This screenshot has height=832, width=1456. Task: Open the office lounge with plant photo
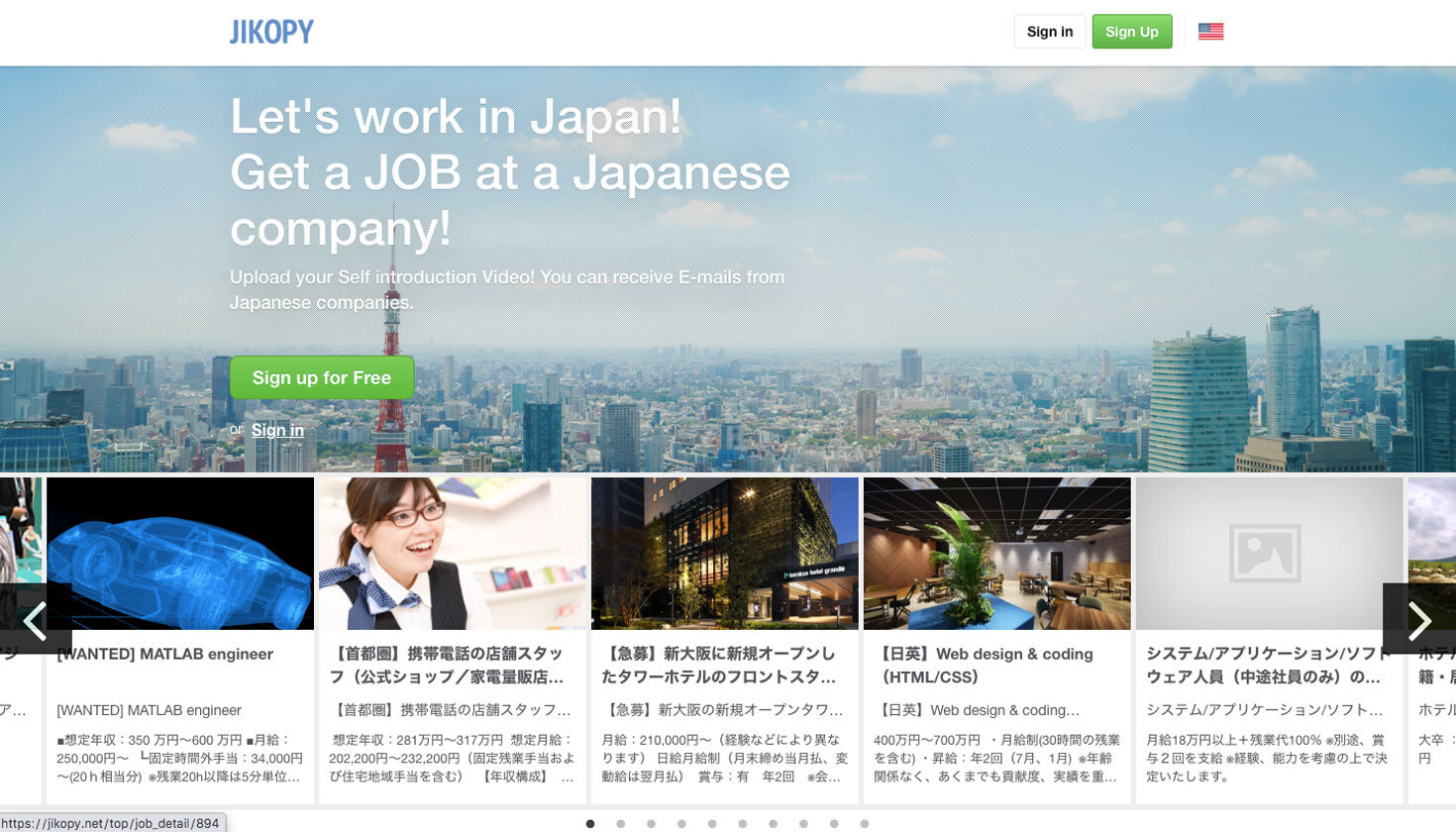(x=996, y=554)
